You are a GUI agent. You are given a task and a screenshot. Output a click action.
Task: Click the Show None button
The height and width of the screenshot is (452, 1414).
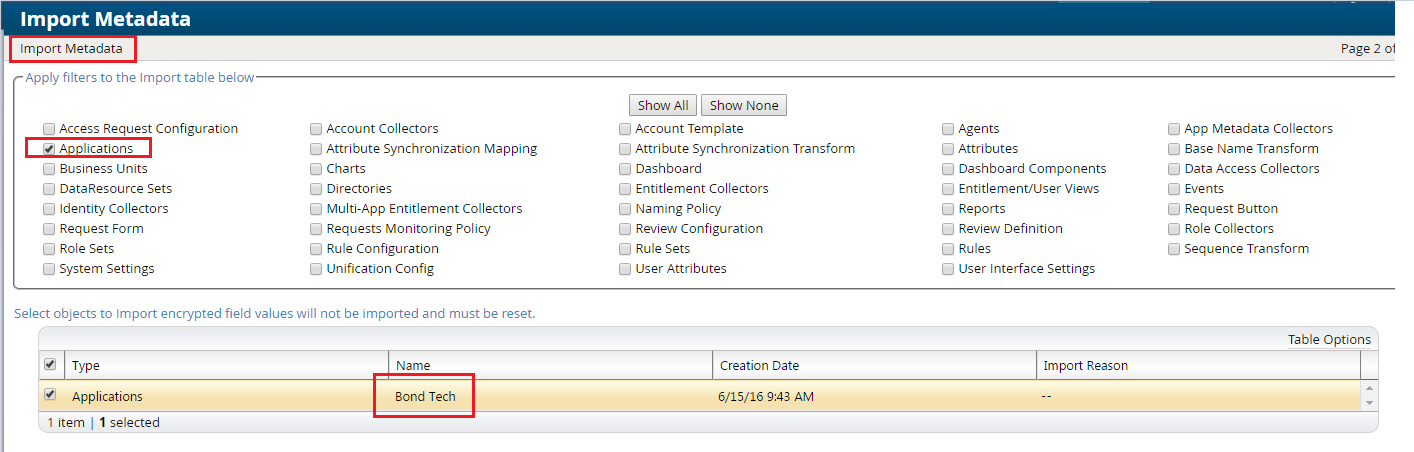[x=744, y=105]
